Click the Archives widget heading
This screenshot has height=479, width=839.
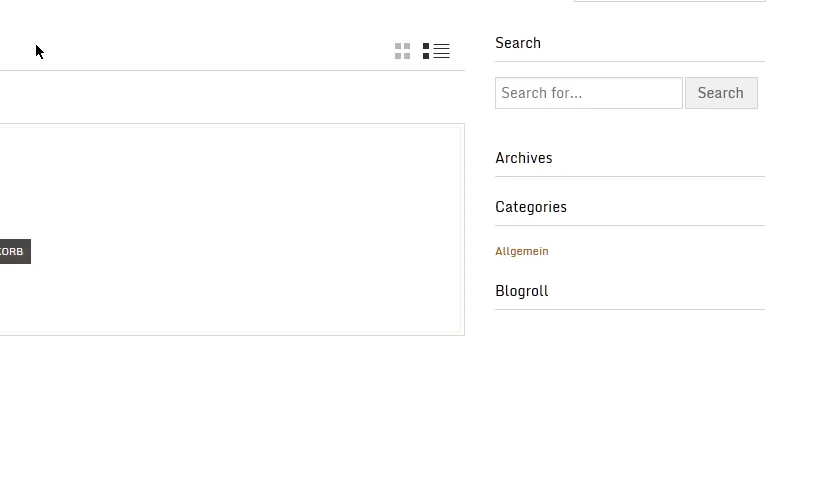[523, 158]
